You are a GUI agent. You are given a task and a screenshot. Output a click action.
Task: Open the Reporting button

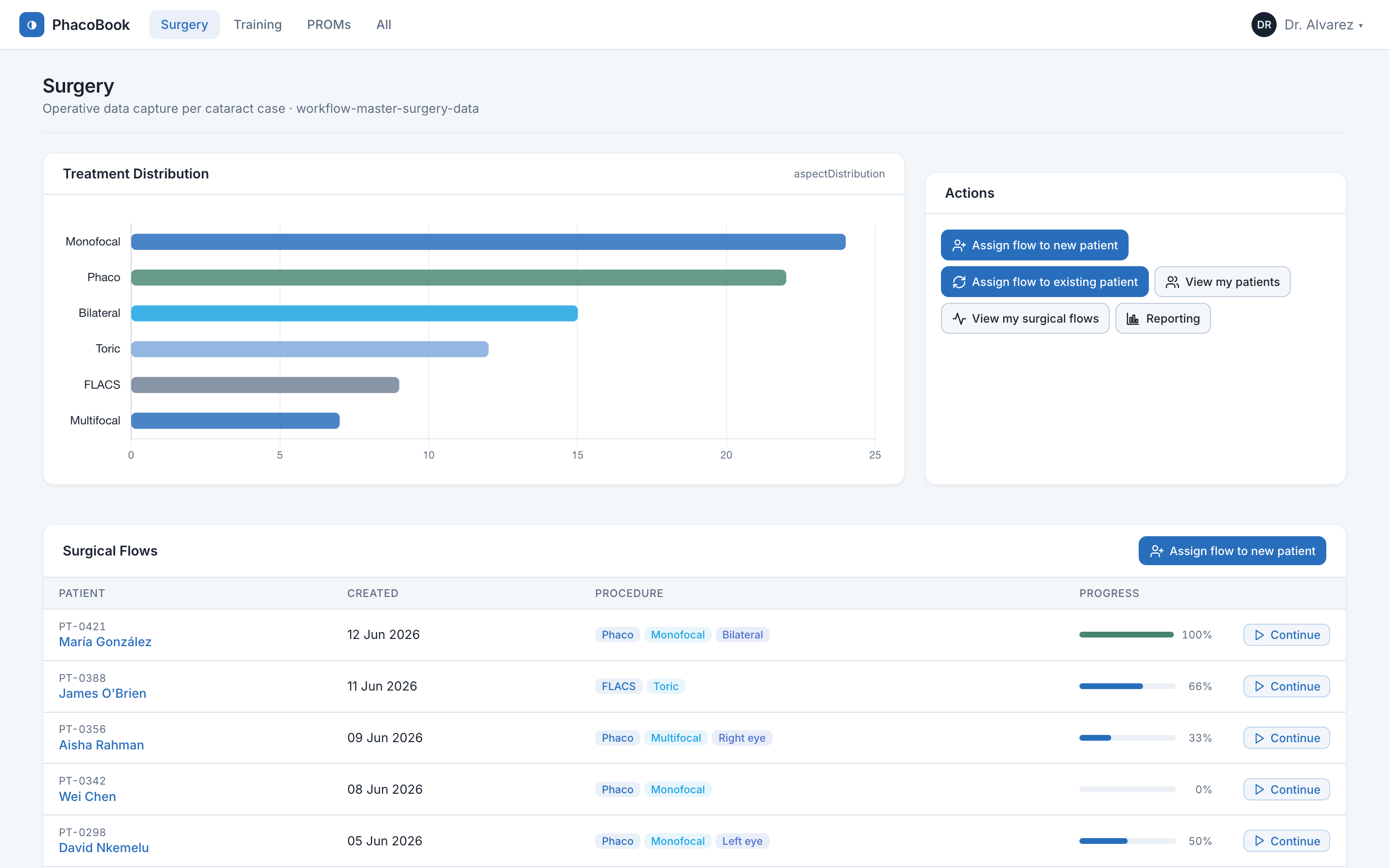(1163, 319)
